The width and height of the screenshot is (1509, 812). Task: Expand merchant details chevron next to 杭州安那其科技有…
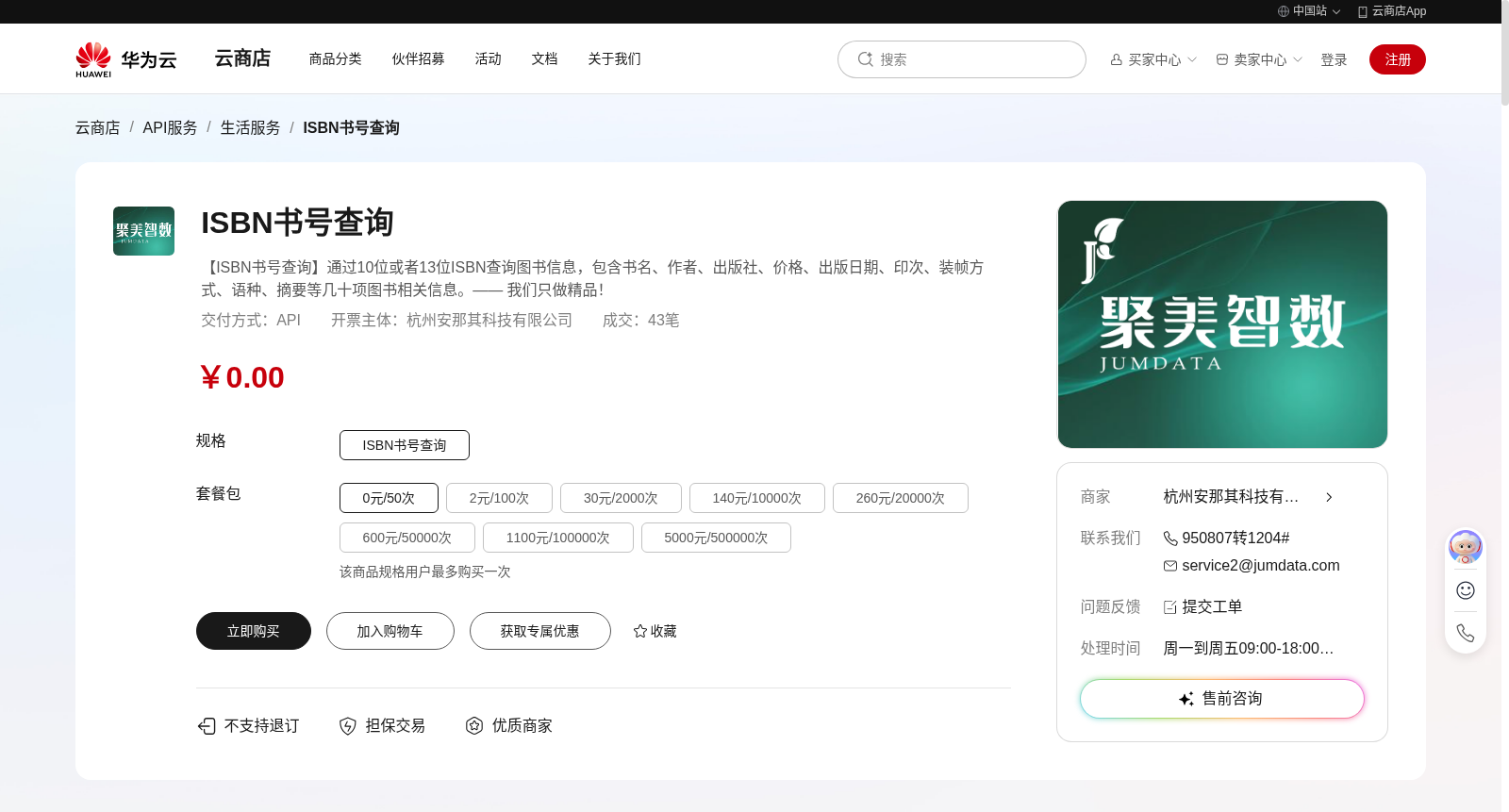pyautogui.click(x=1329, y=497)
